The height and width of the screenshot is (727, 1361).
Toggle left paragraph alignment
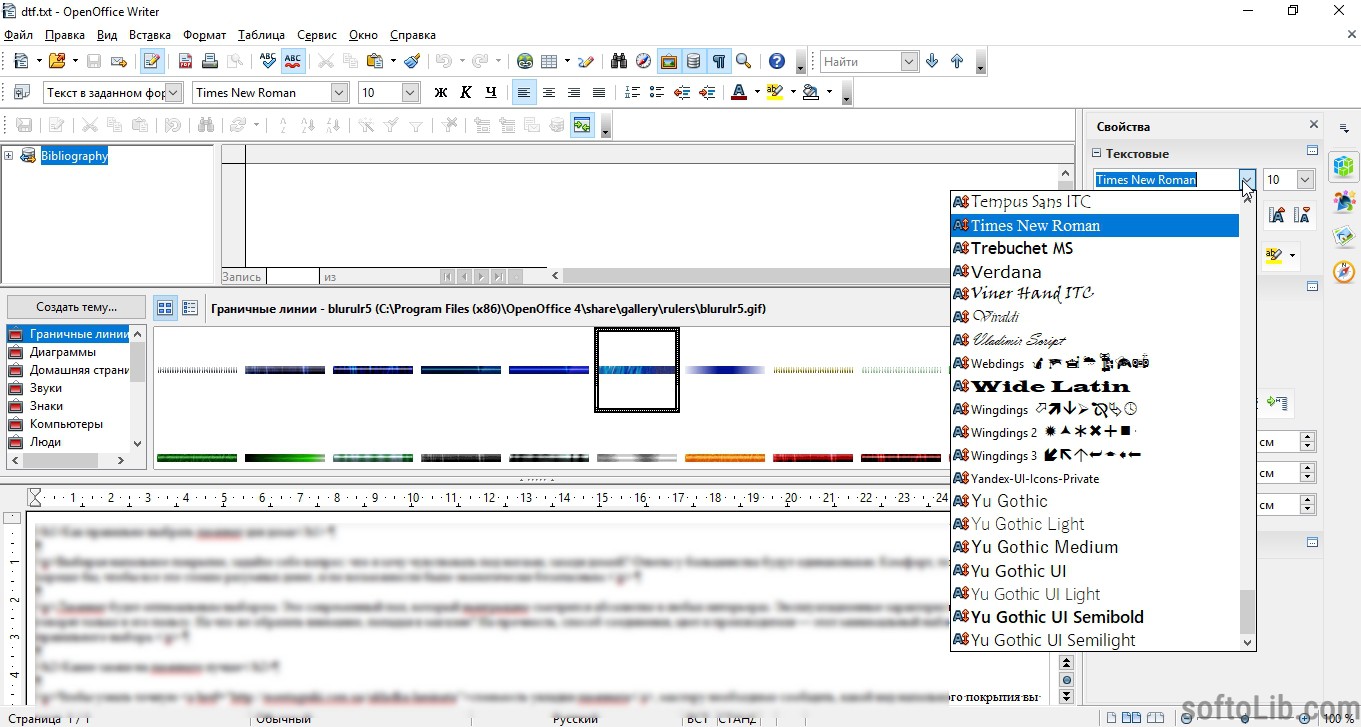[524, 93]
